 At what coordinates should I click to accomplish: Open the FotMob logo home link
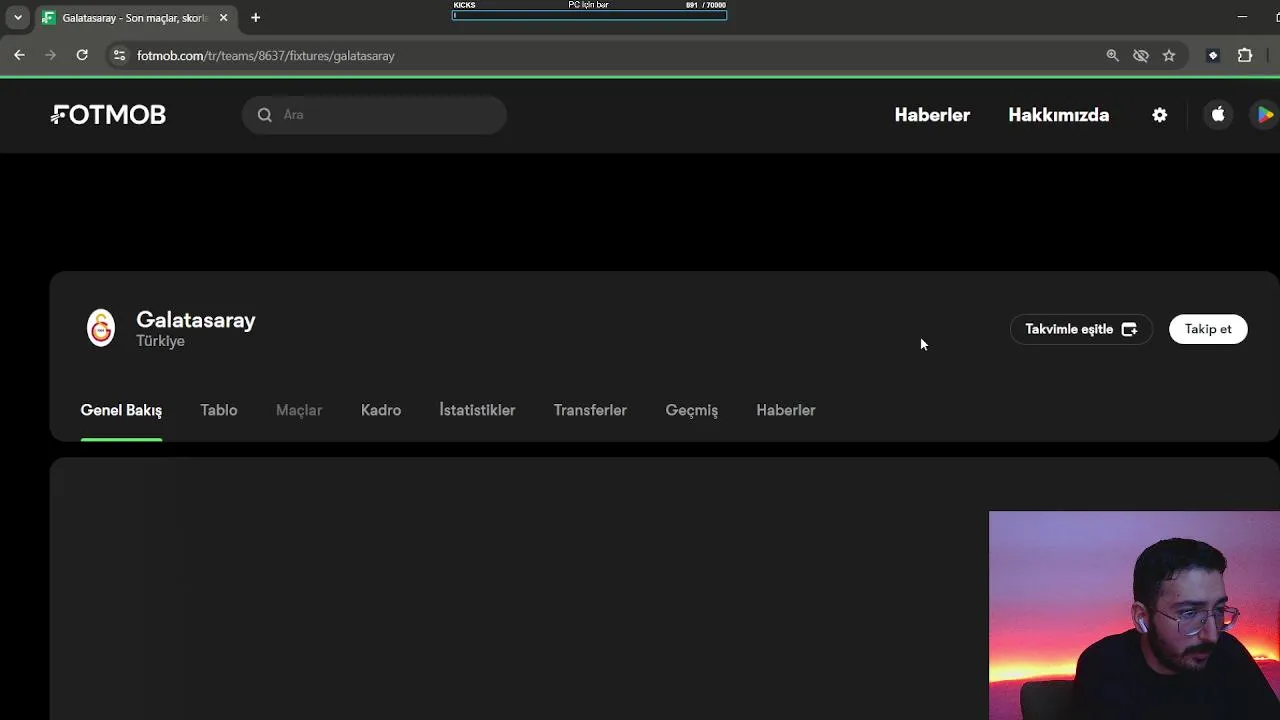click(x=109, y=115)
